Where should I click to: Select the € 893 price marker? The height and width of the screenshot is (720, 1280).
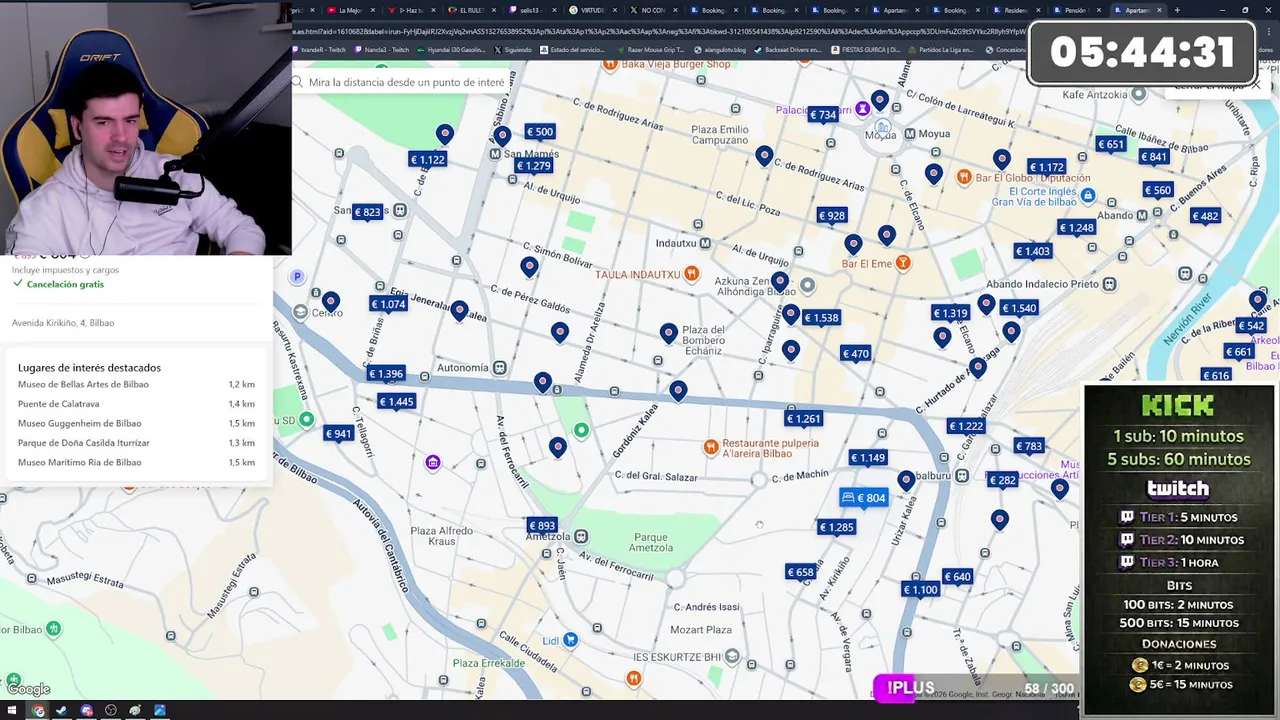tap(541, 525)
